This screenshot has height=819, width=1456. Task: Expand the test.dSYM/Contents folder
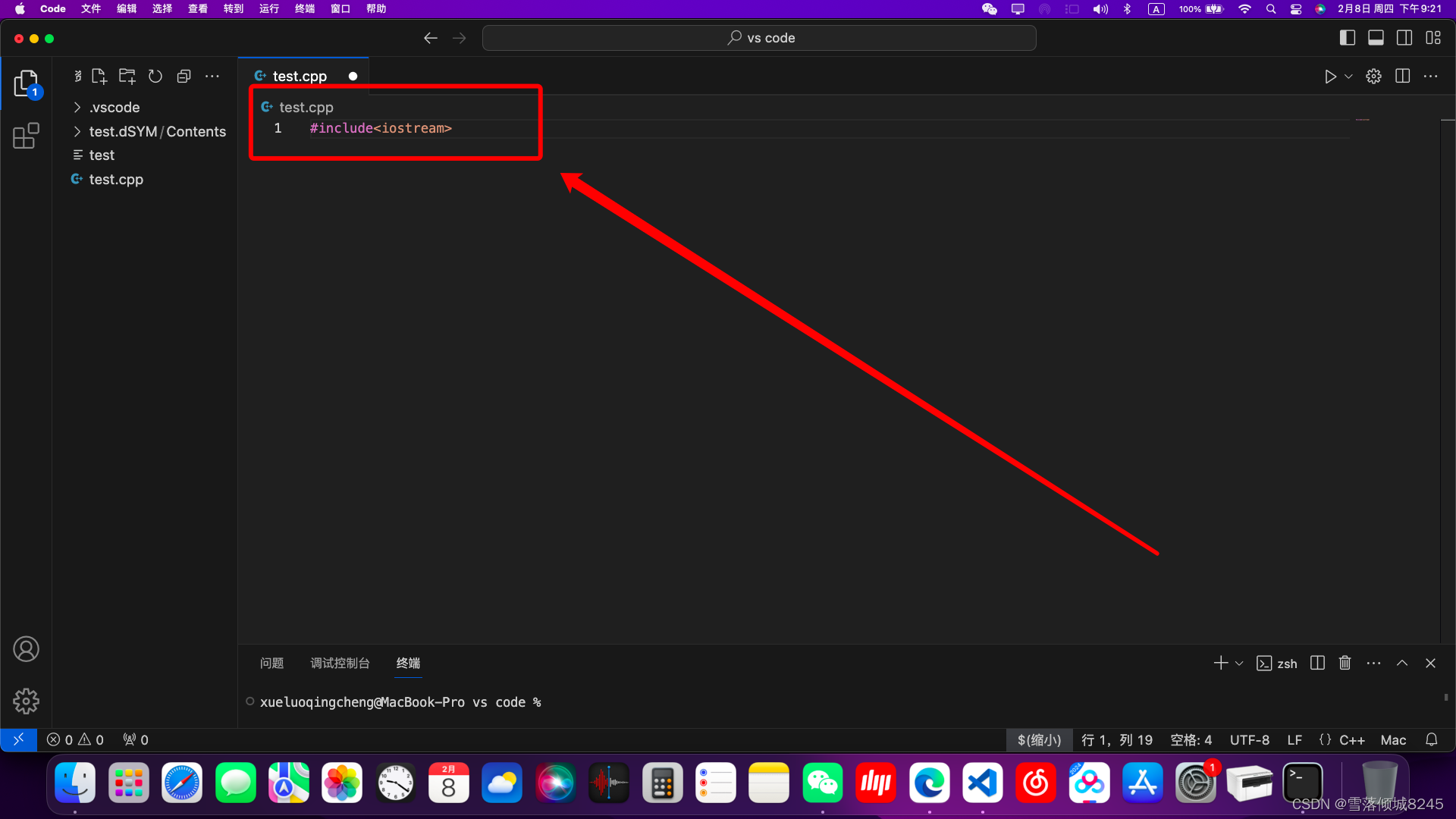[x=157, y=132]
